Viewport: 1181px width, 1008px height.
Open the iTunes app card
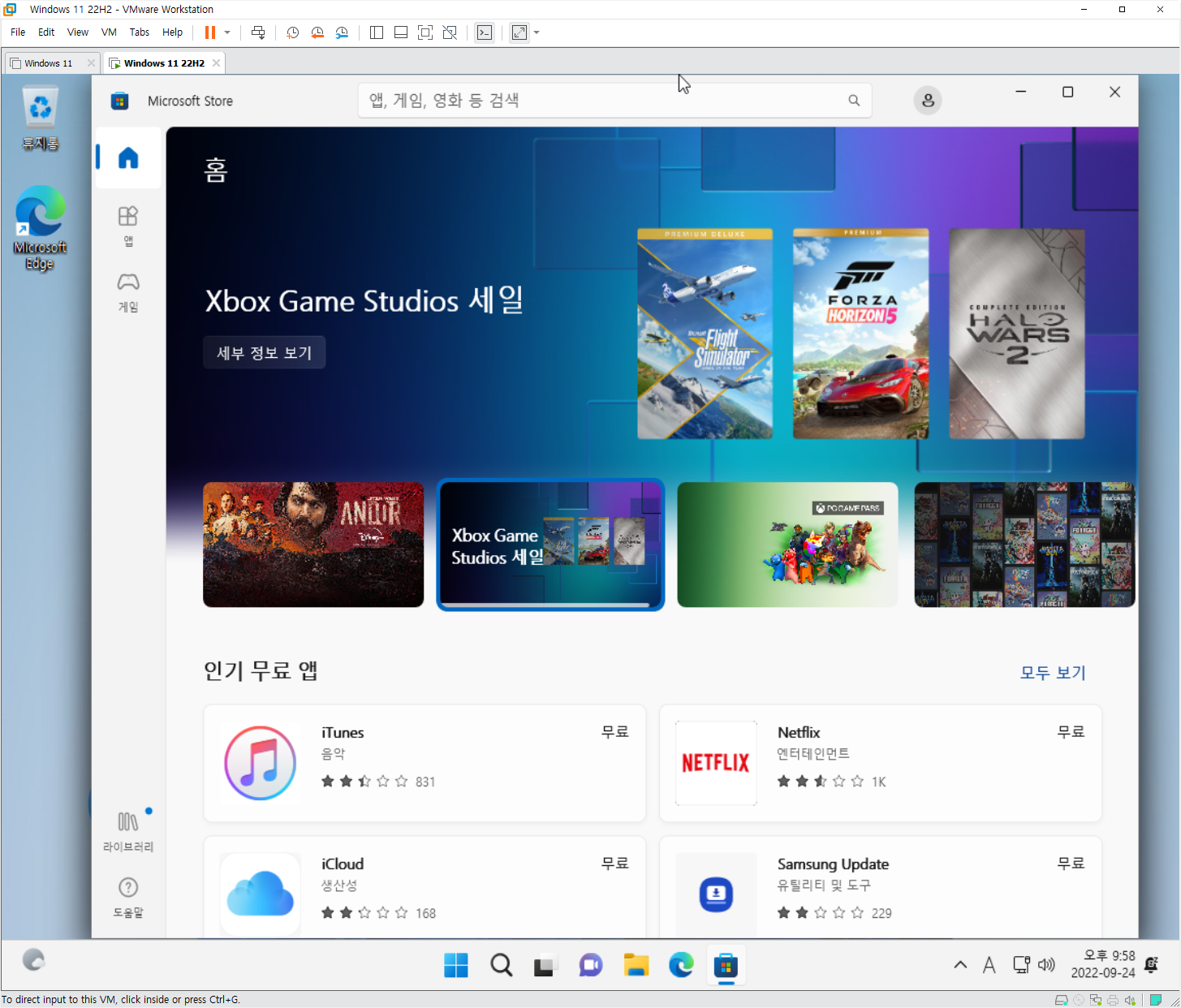425,763
